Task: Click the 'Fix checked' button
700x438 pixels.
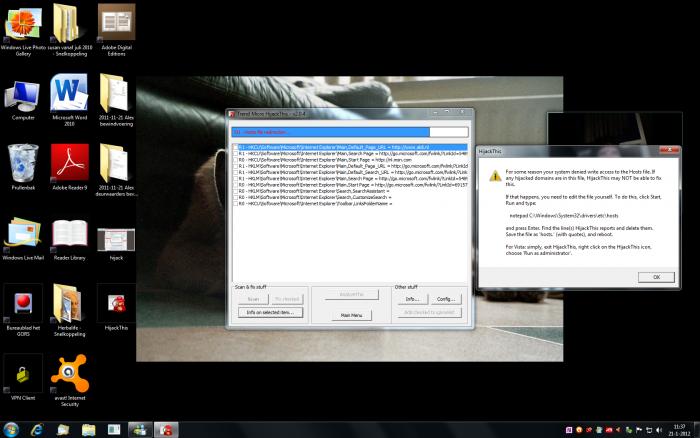Action: coord(287,299)
